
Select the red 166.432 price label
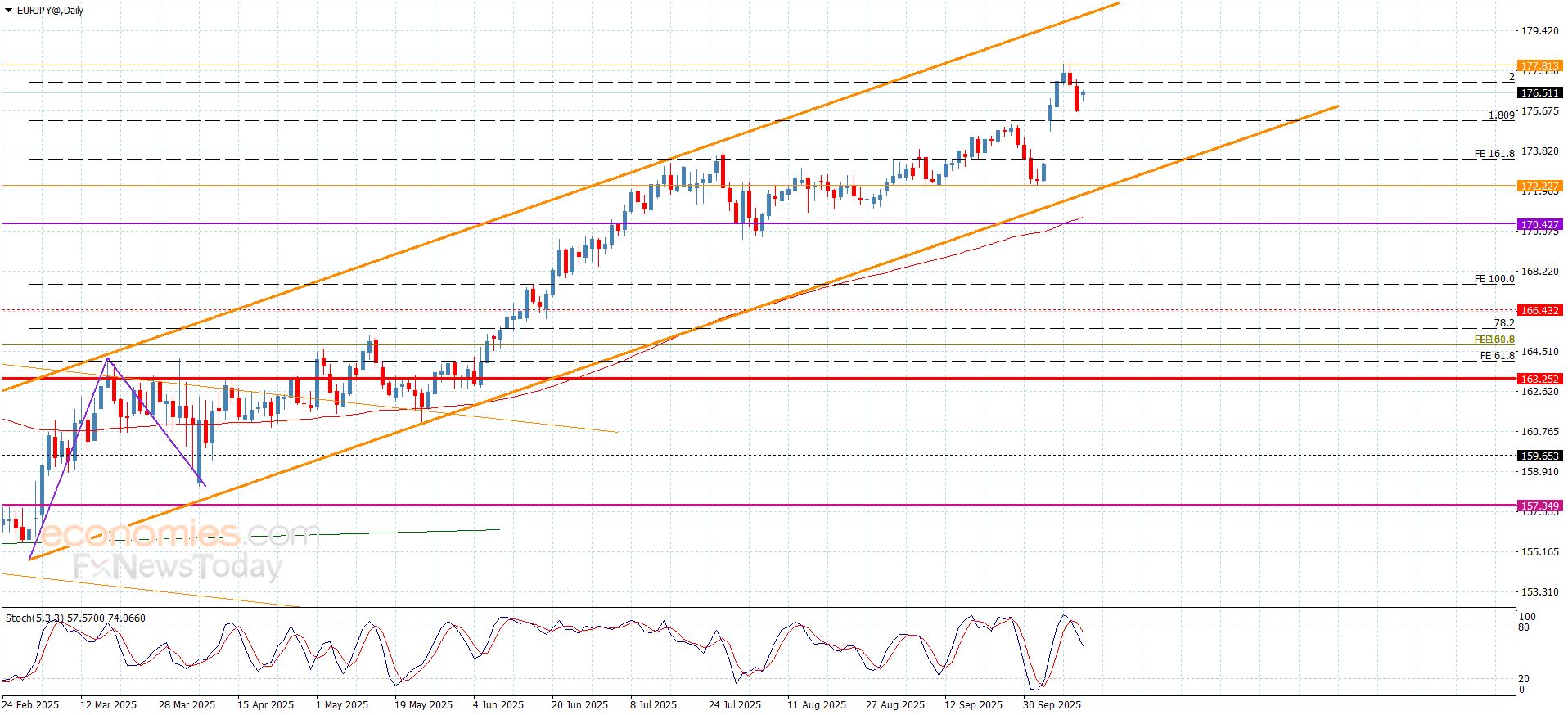[x=1539, y=311]
